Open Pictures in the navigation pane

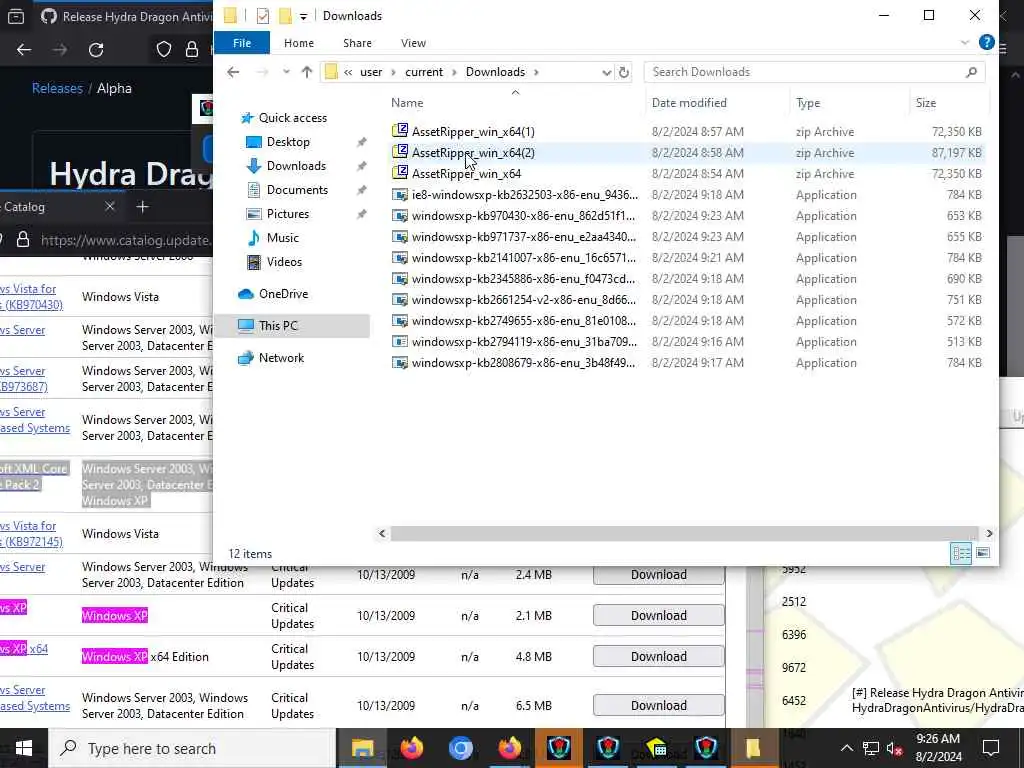click(287, 214)
